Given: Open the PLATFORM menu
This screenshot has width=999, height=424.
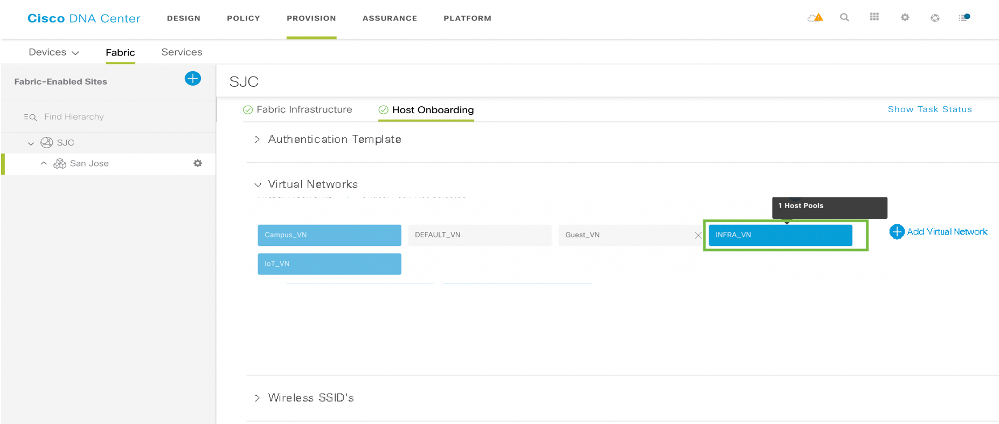Looking at the screenshot, I should tap(468, 18).
